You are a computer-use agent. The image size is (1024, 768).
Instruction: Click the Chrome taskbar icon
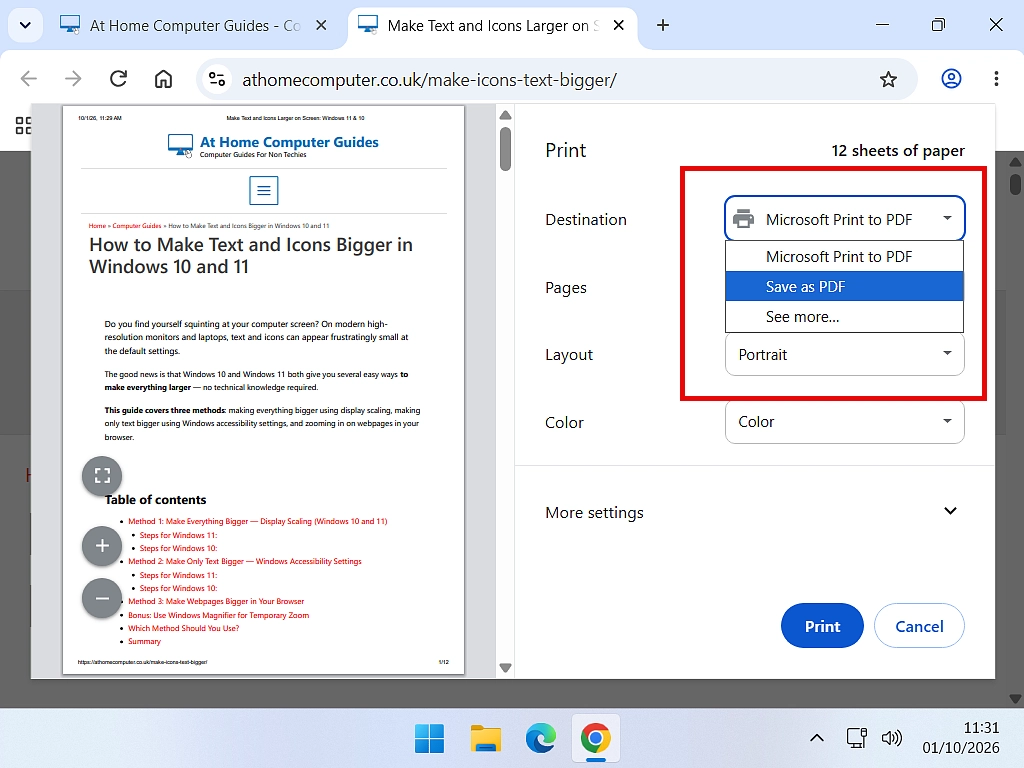596,739
